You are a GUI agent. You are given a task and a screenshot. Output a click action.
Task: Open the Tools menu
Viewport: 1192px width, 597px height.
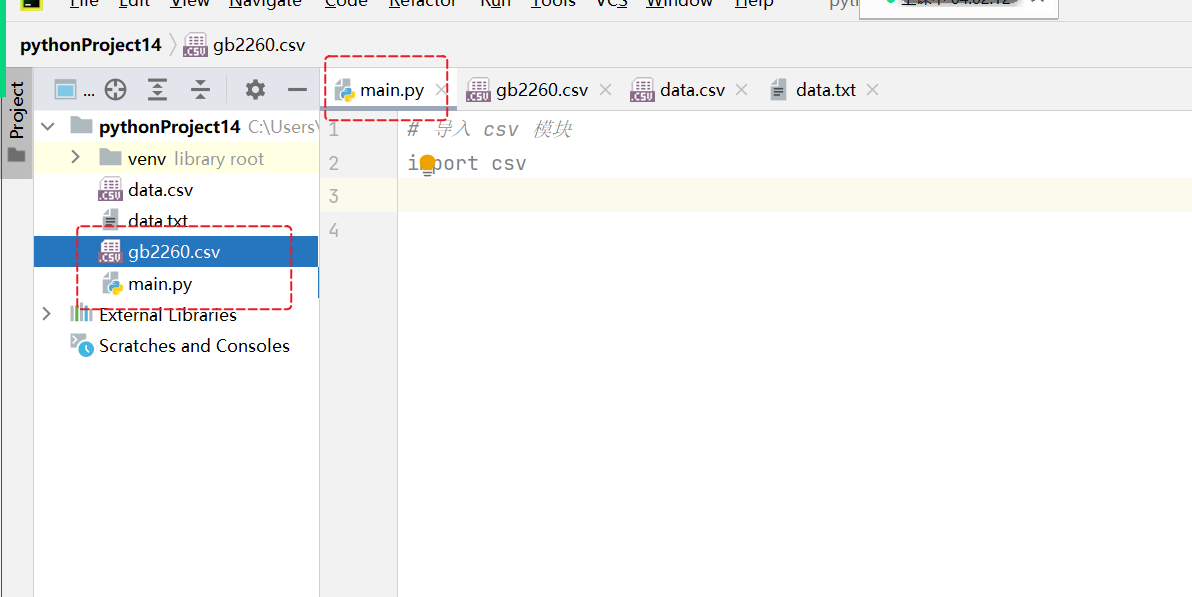point(553,3)
